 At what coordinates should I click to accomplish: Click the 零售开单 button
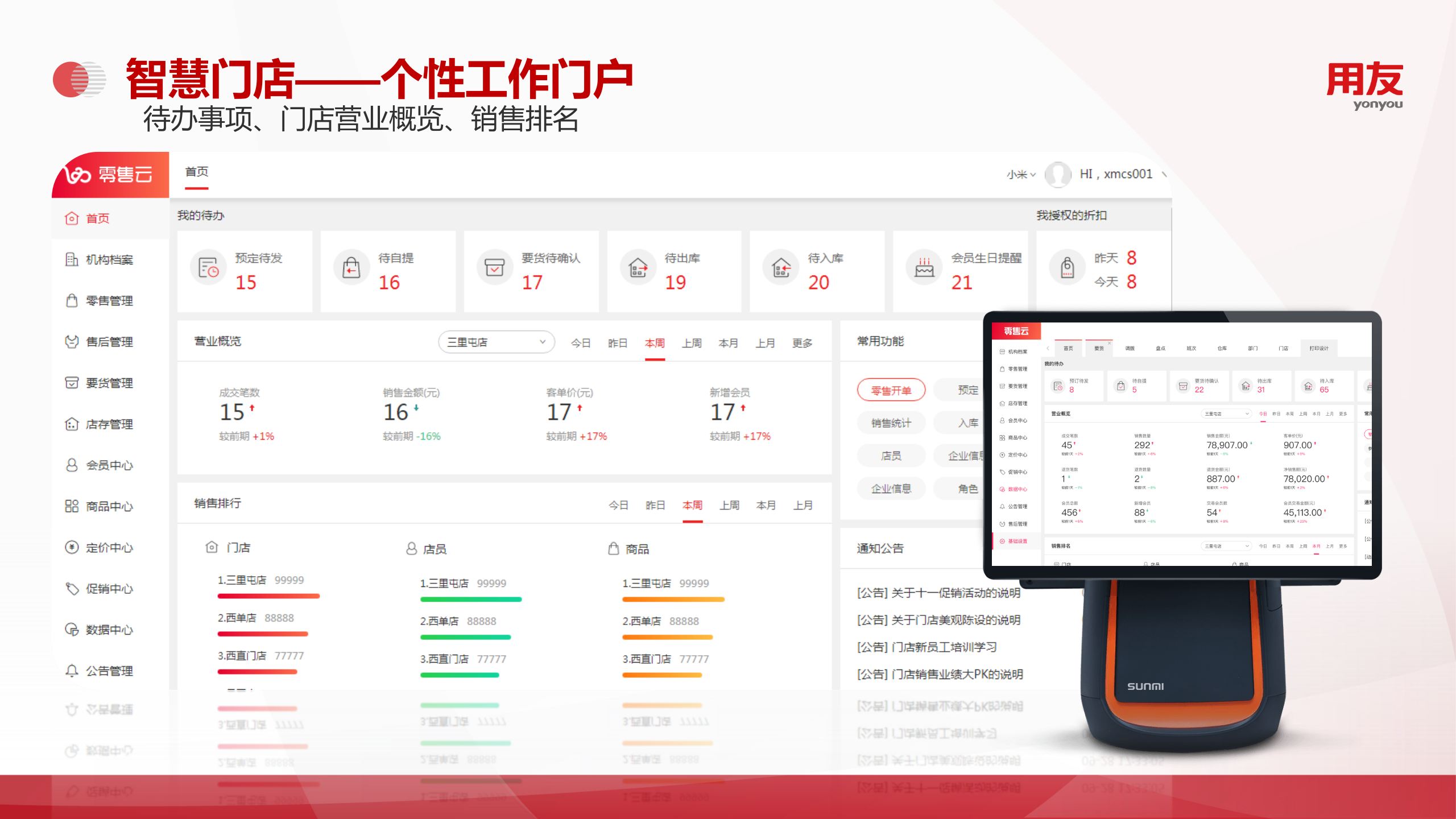click(x=891, y=390)
